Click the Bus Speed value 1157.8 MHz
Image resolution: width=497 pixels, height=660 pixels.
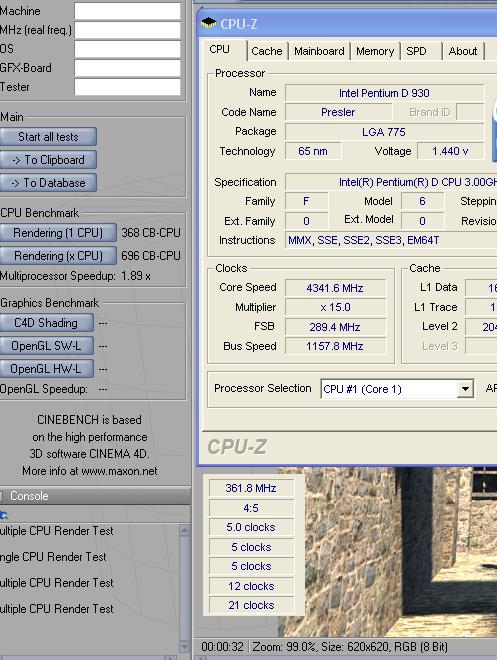tap(335, 346)
